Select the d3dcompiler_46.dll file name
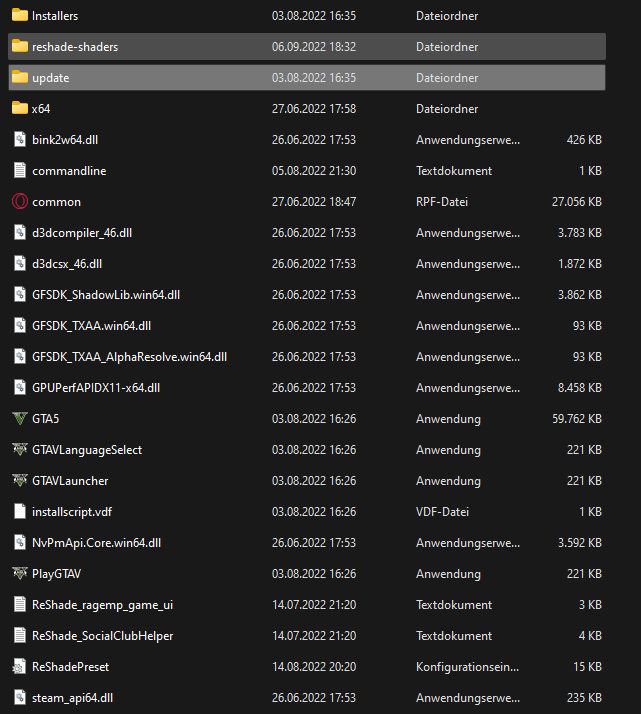 (x=82, y=233)
